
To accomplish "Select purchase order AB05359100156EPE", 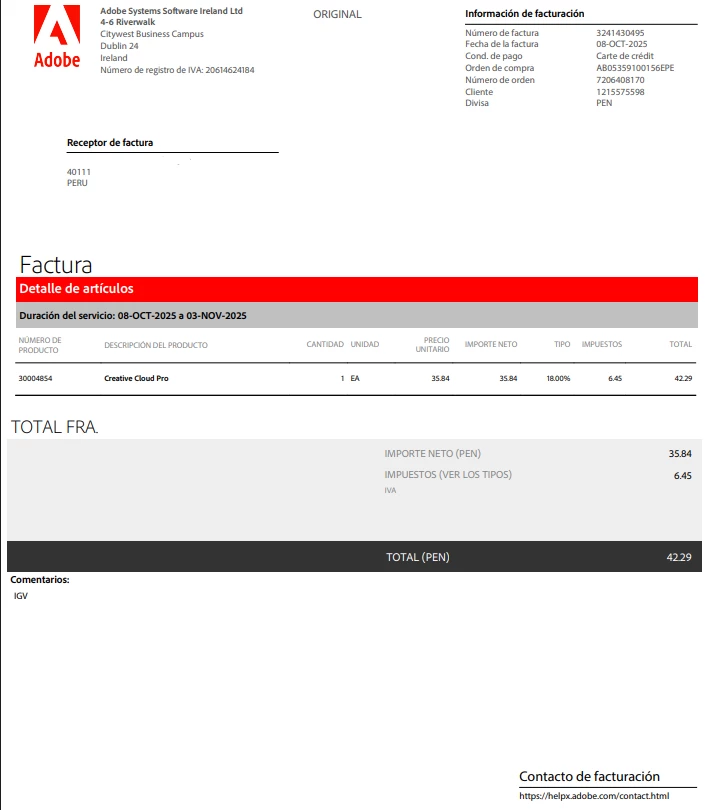I will pos(635,68).
